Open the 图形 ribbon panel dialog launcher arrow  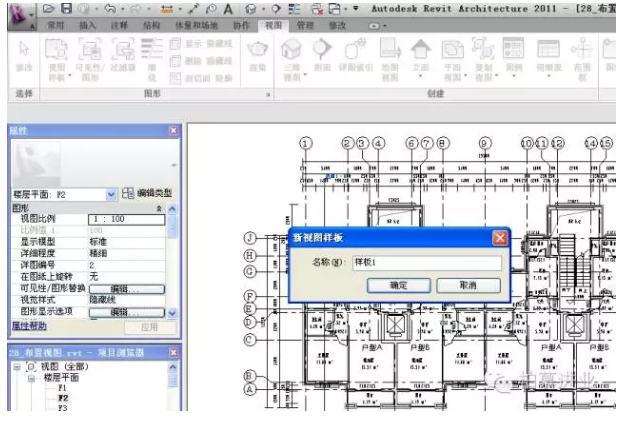[268, 95]
